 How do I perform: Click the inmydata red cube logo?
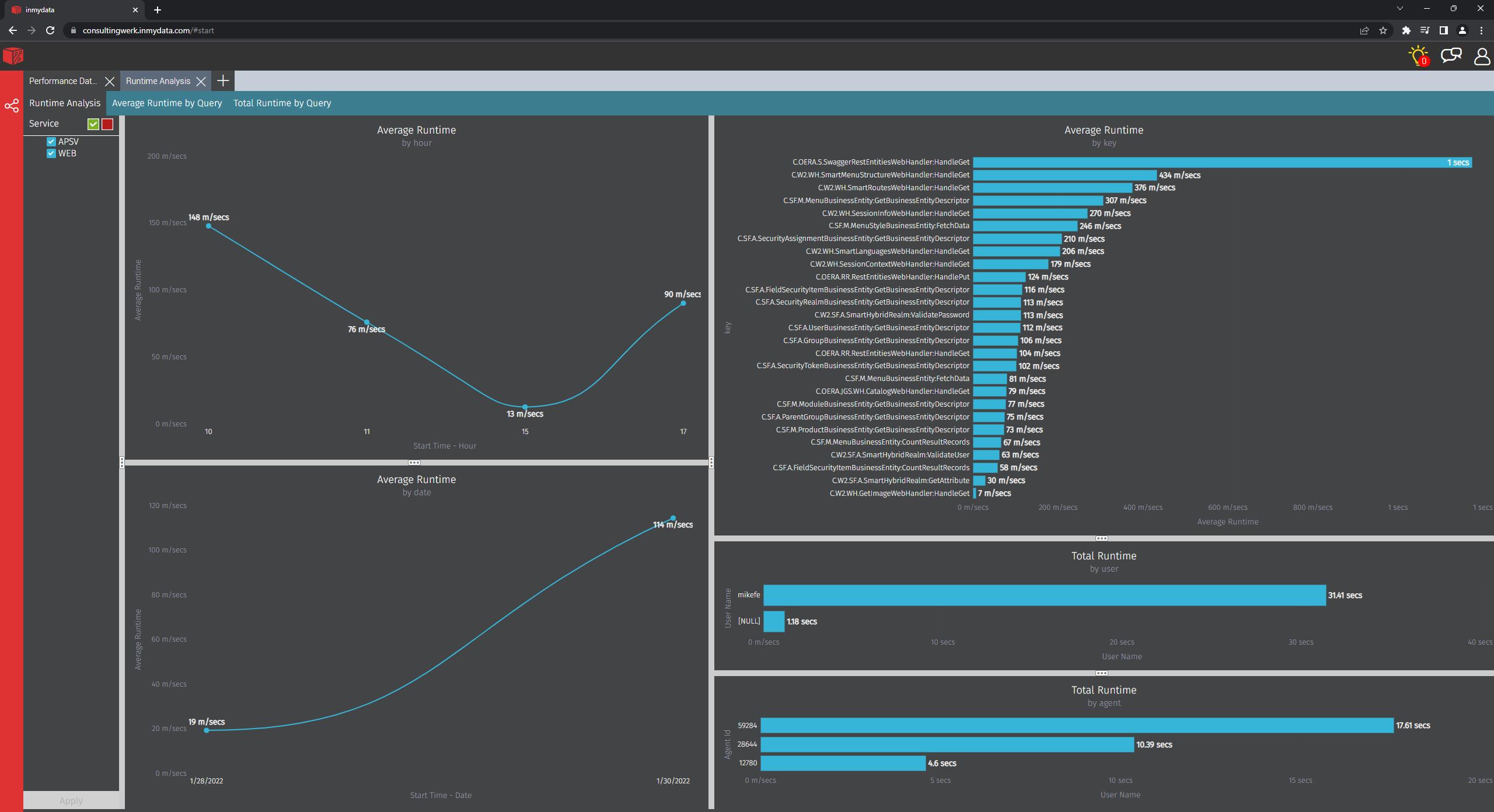point(13,56)
